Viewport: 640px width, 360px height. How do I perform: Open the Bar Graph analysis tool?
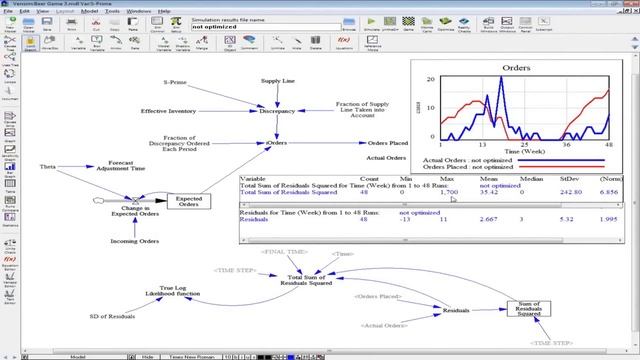[x=10, y=169]
